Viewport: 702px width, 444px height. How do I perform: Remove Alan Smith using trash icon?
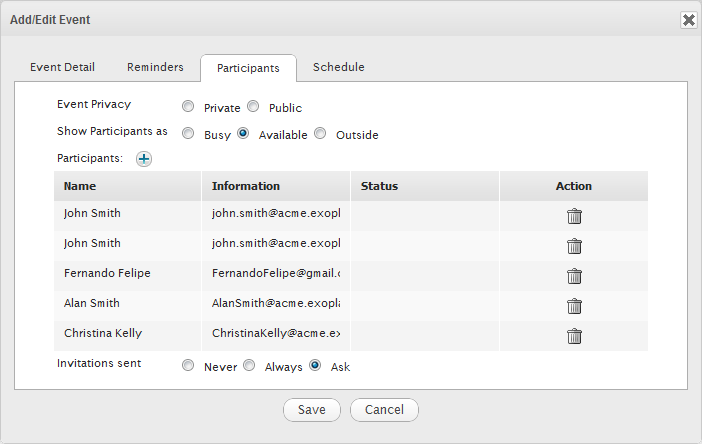pos(574,306)
